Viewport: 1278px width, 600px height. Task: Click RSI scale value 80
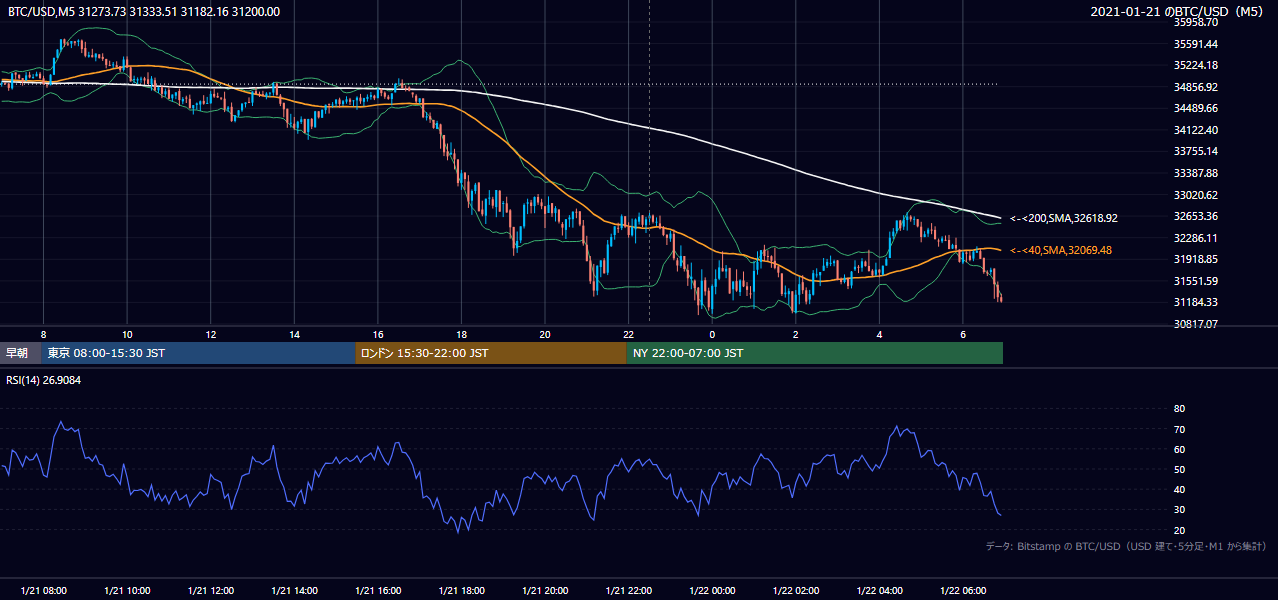(x=1179, y=409)
